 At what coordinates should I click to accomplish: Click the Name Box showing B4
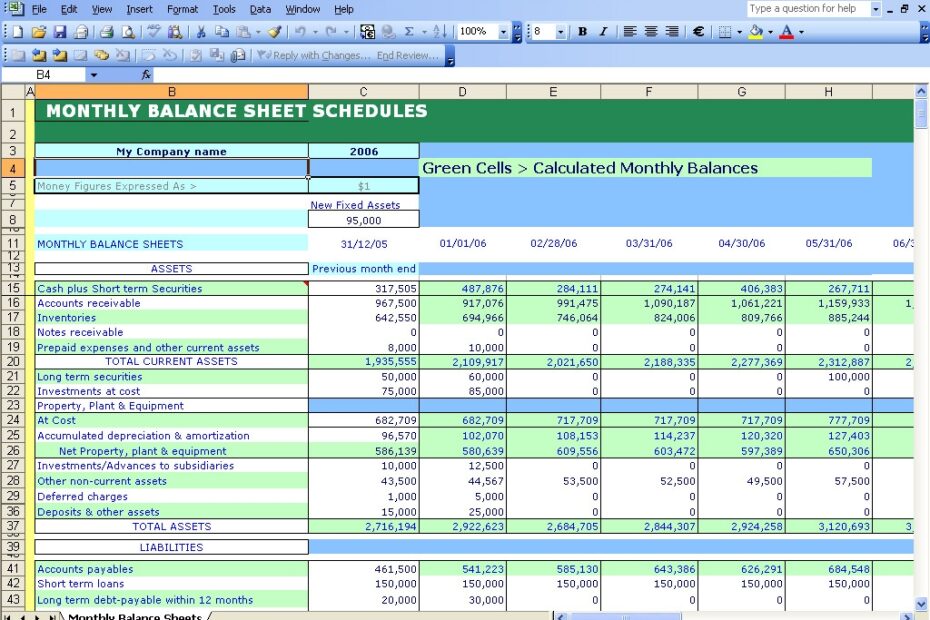[x=45, y=74]
